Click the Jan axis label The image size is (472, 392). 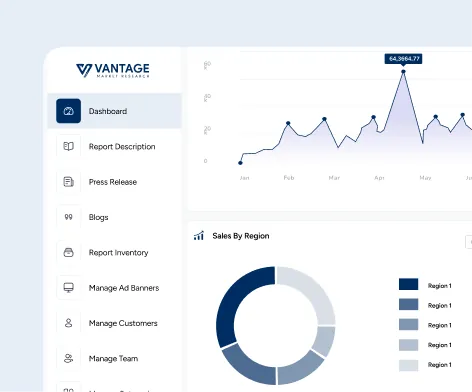pyautogui.click(x=244, y=178)
